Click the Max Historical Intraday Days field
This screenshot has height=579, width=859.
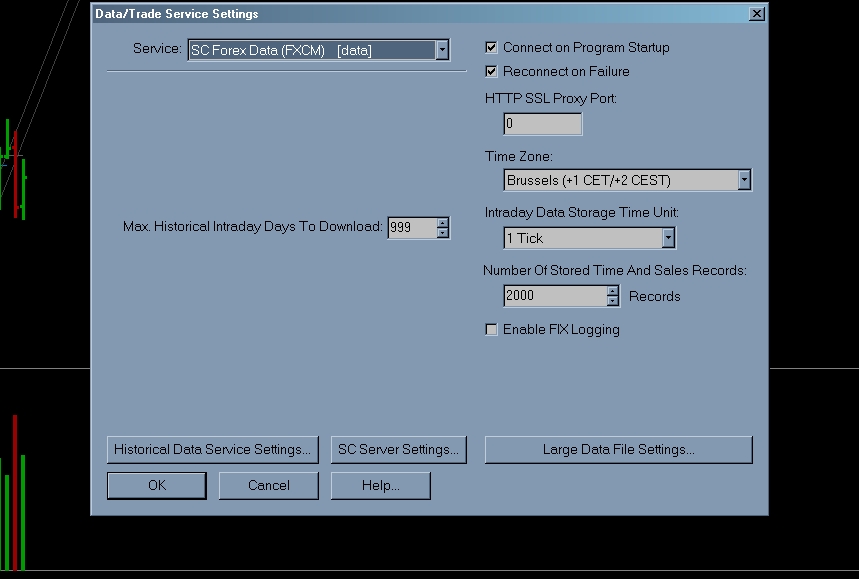412,227
